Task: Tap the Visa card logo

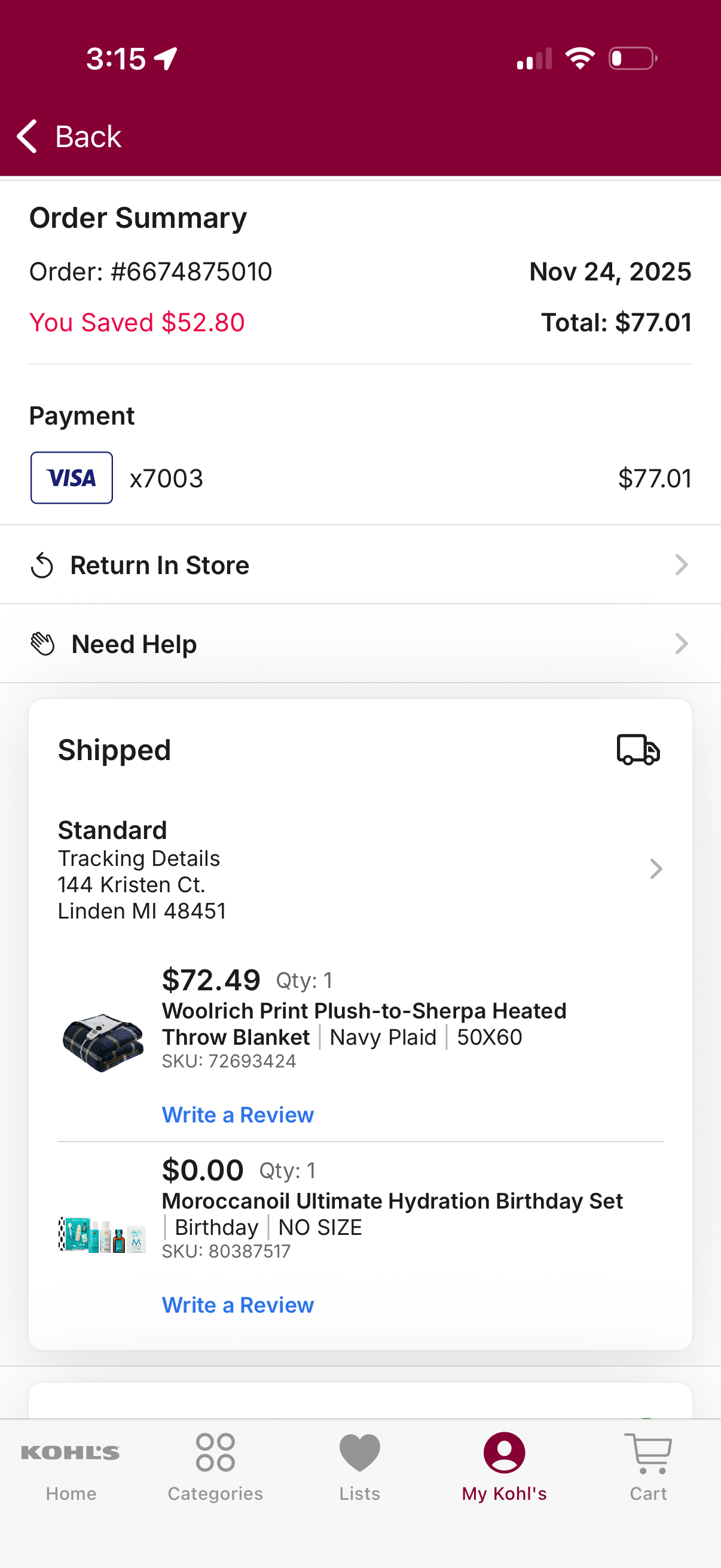Action: pyautogui.click(x=72, y=478)
